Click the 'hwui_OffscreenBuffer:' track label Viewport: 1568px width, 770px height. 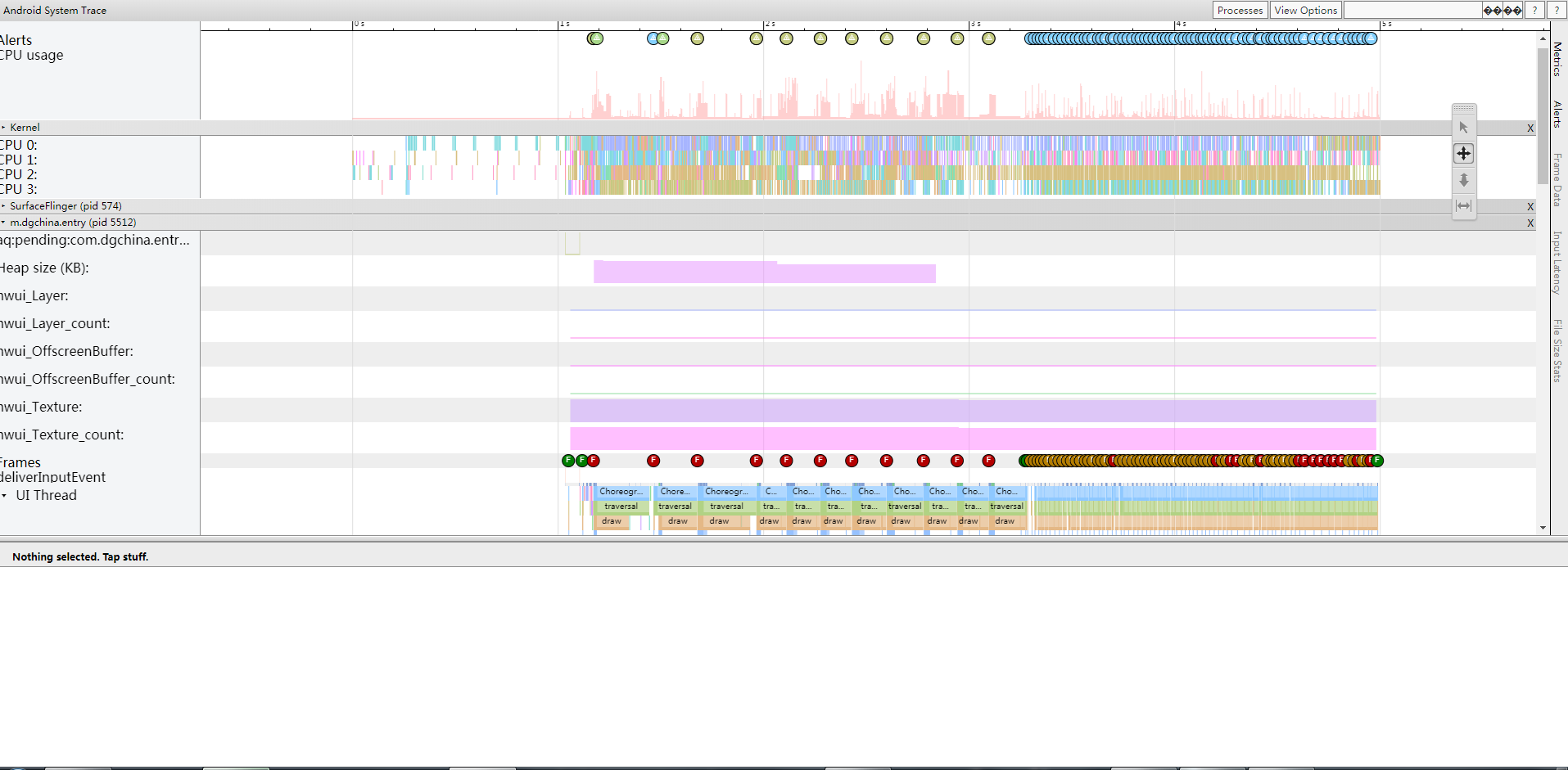pyautogui.click(x=66, y=352)
